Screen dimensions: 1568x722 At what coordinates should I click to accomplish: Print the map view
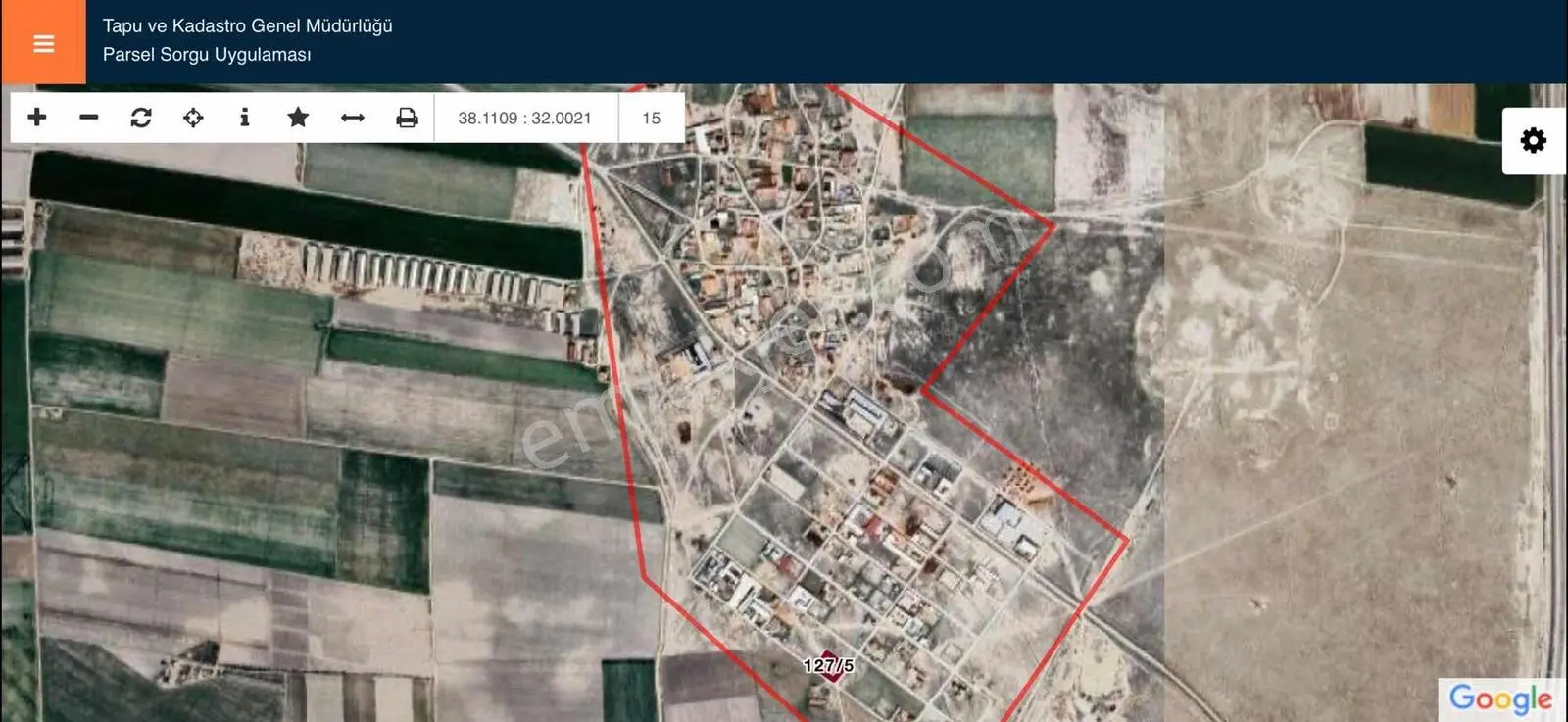(x=407, y=118)
